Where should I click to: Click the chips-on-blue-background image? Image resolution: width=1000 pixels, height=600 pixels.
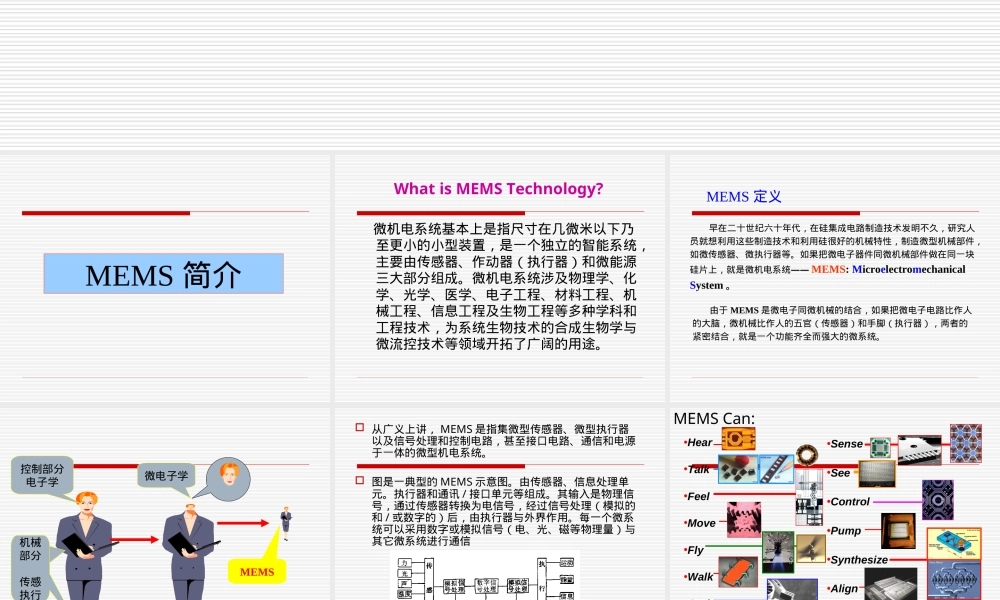point(776,469)
